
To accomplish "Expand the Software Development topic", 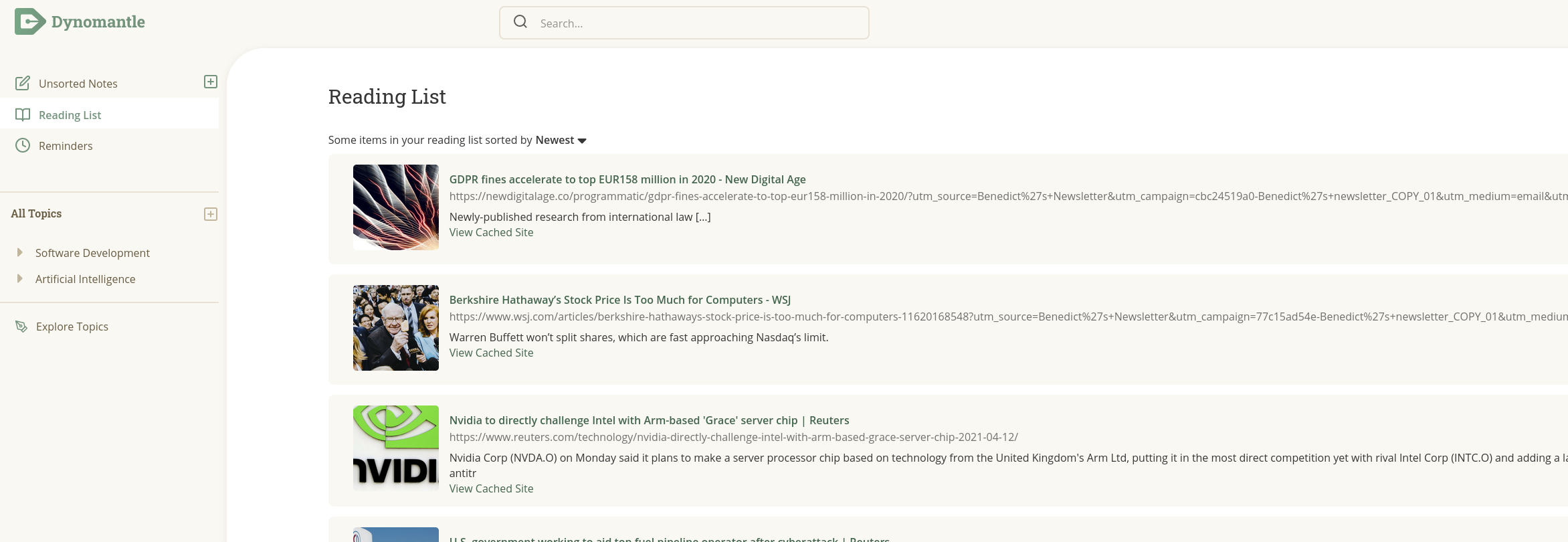I will [19, 252].
